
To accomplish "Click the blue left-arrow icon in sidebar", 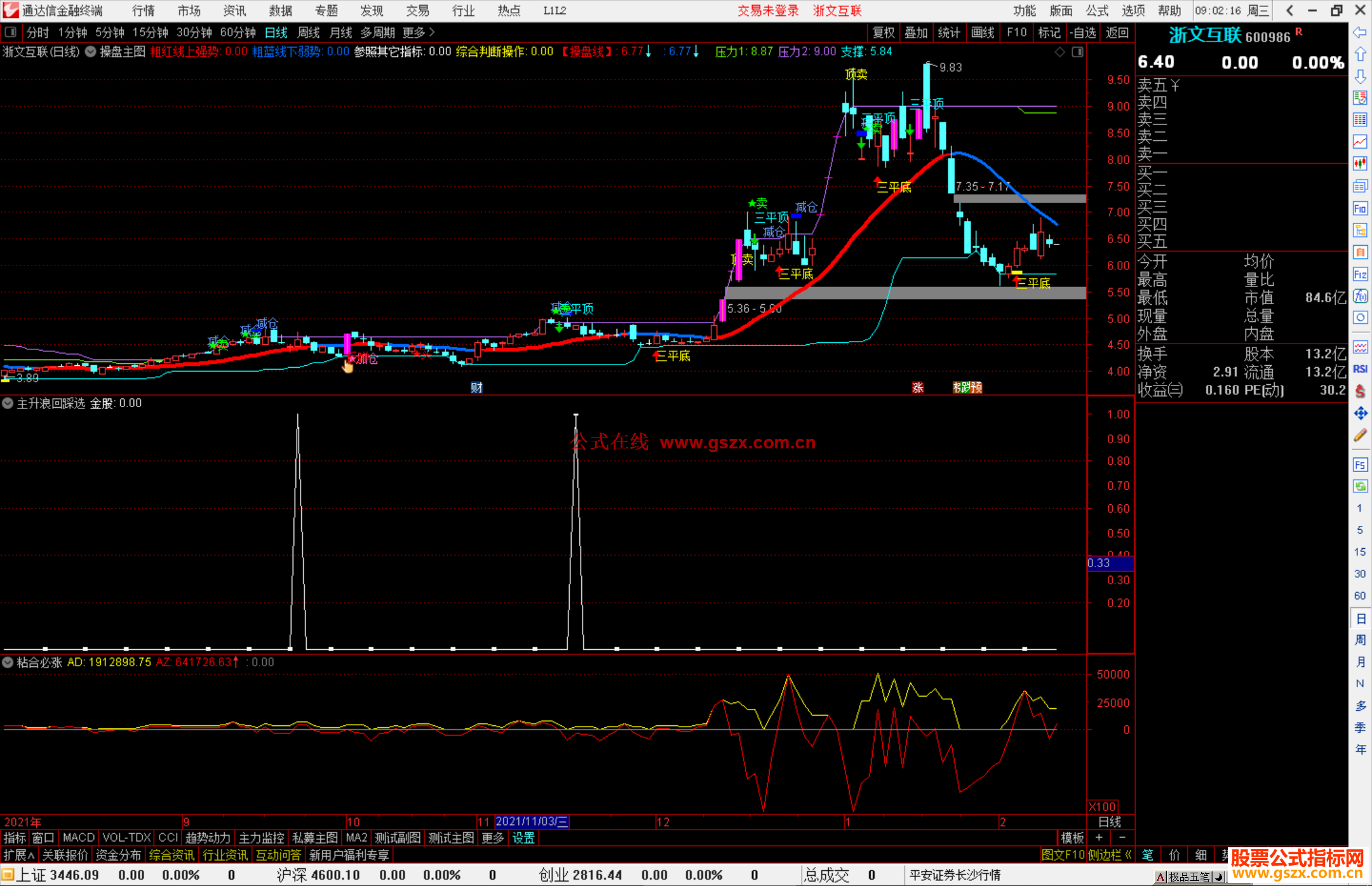I will [1360, 32].
